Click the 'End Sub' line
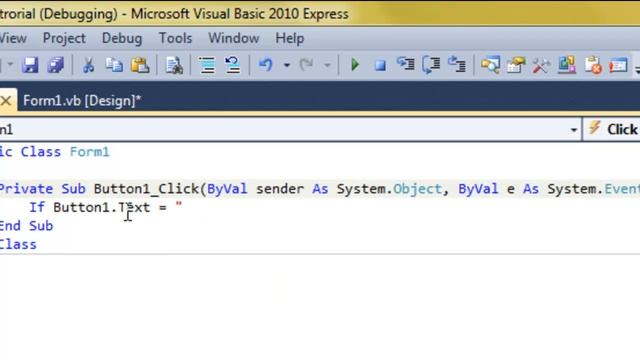The height and width of the screenshot is (360, 640). [27, 226]
